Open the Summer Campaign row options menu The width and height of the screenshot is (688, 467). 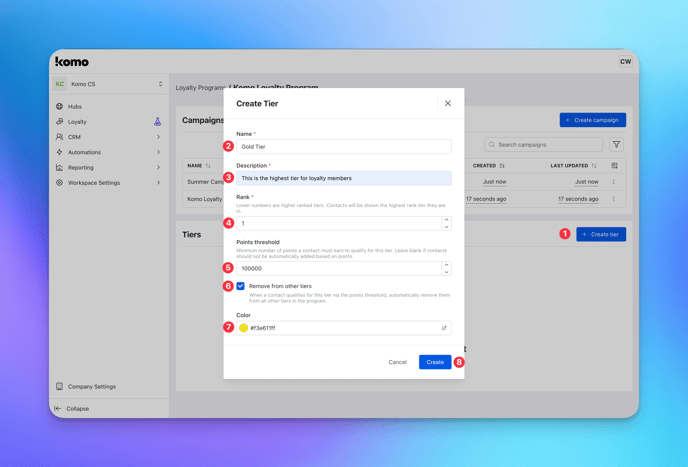pos(613,182)
